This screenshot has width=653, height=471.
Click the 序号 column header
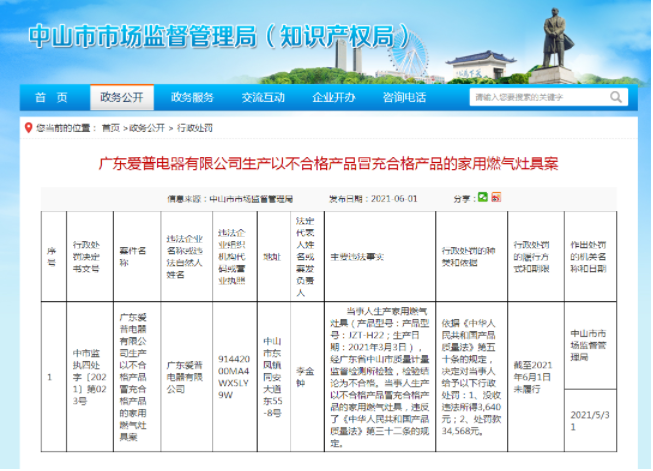[54, 257]
